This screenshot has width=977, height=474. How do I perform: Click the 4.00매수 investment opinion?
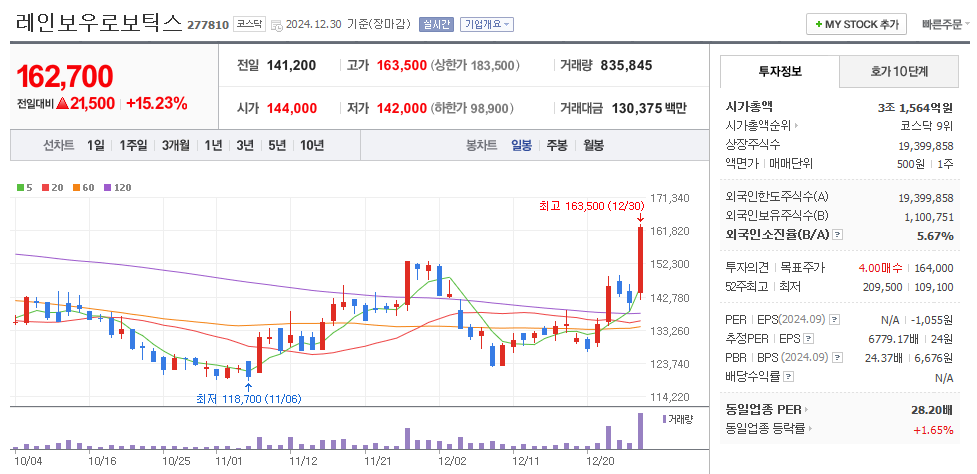880,268
